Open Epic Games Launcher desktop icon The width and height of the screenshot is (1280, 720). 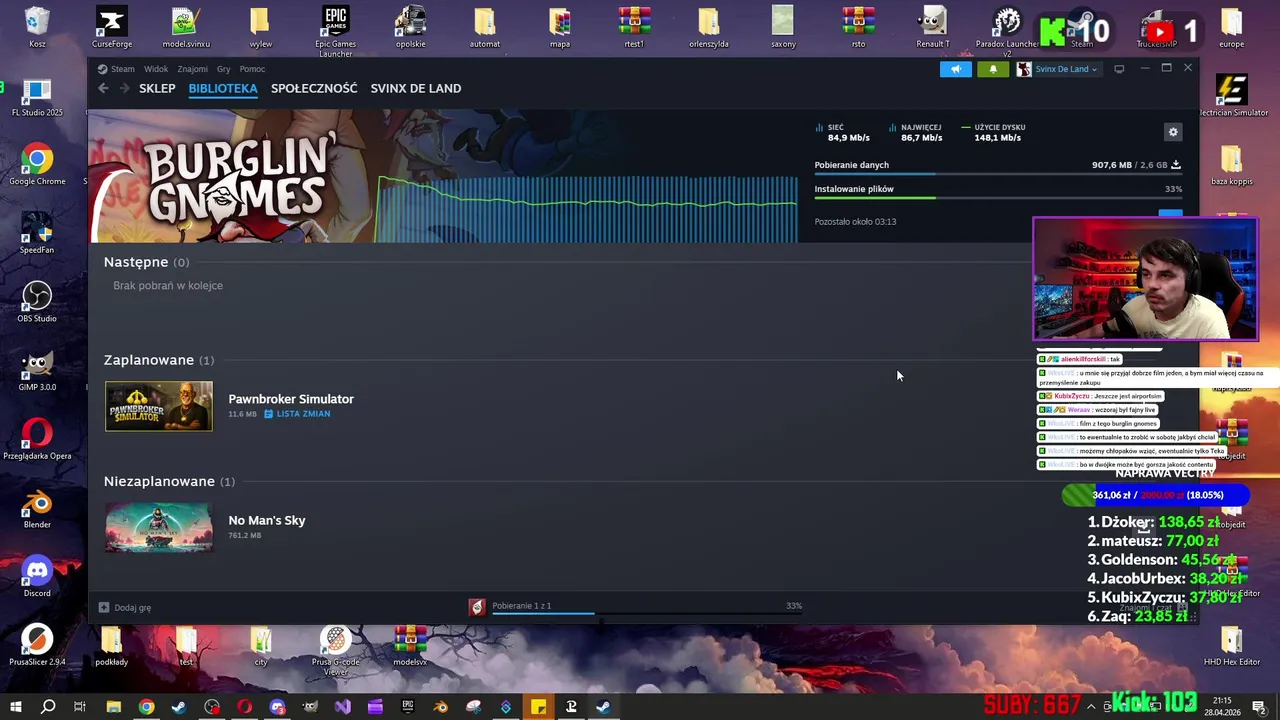pos(335,31)
